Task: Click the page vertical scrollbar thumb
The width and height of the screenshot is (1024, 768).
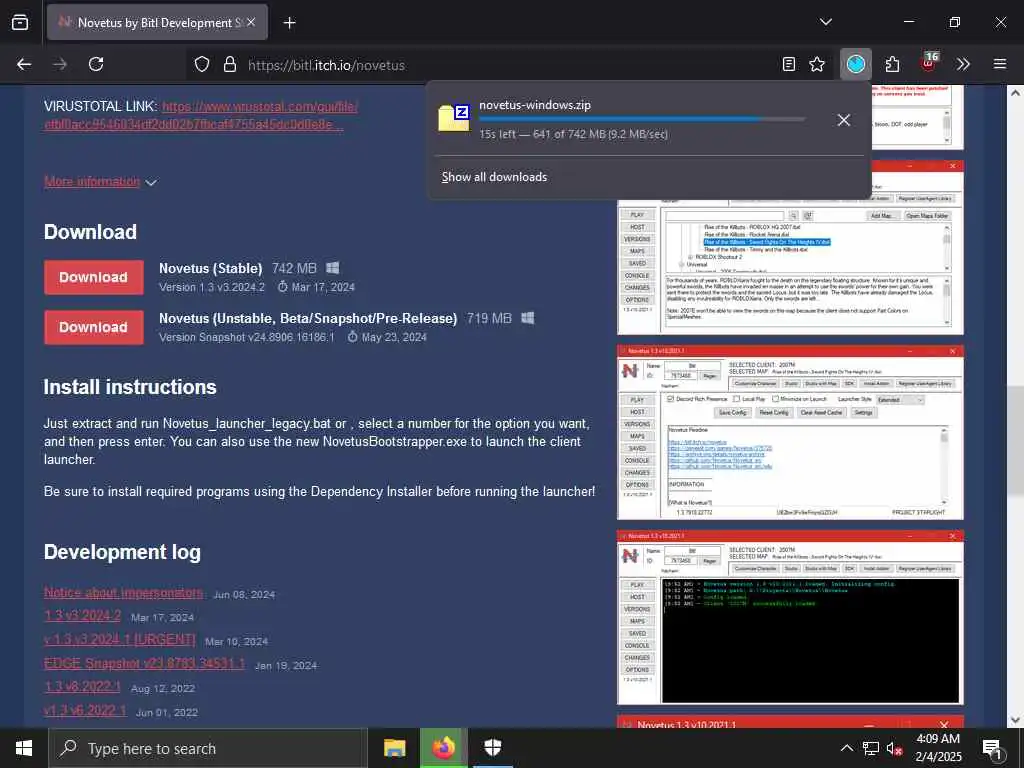Action: point(1014,441)
